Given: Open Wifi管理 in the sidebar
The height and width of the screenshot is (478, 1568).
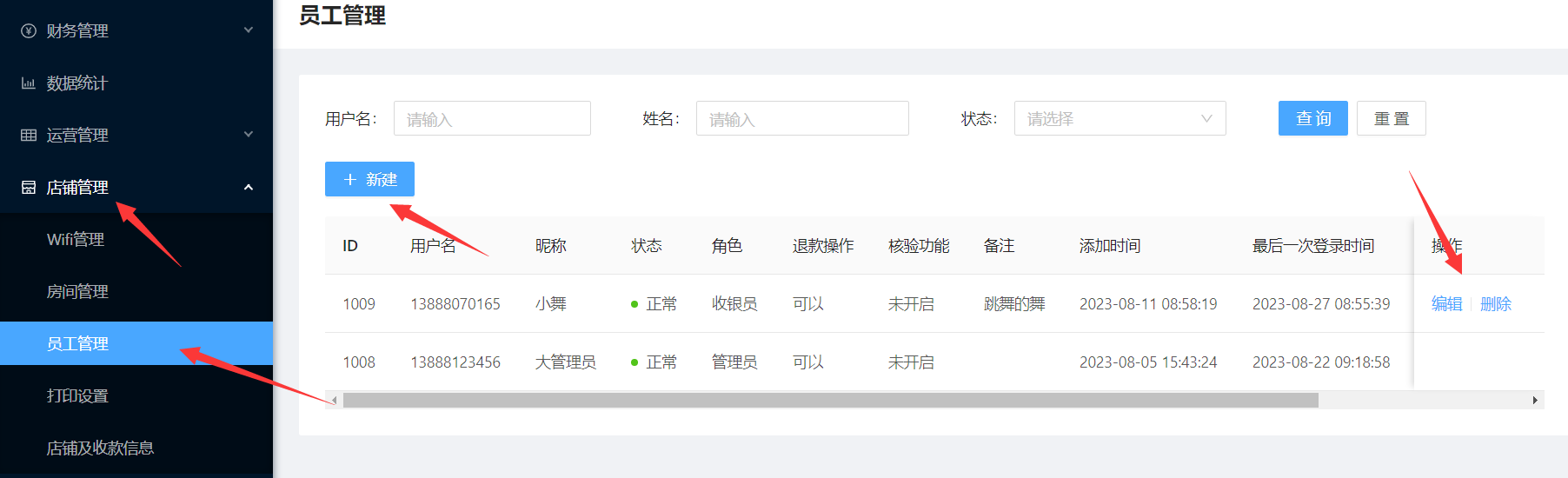Looking at the screenshot, I should (76, 240).
